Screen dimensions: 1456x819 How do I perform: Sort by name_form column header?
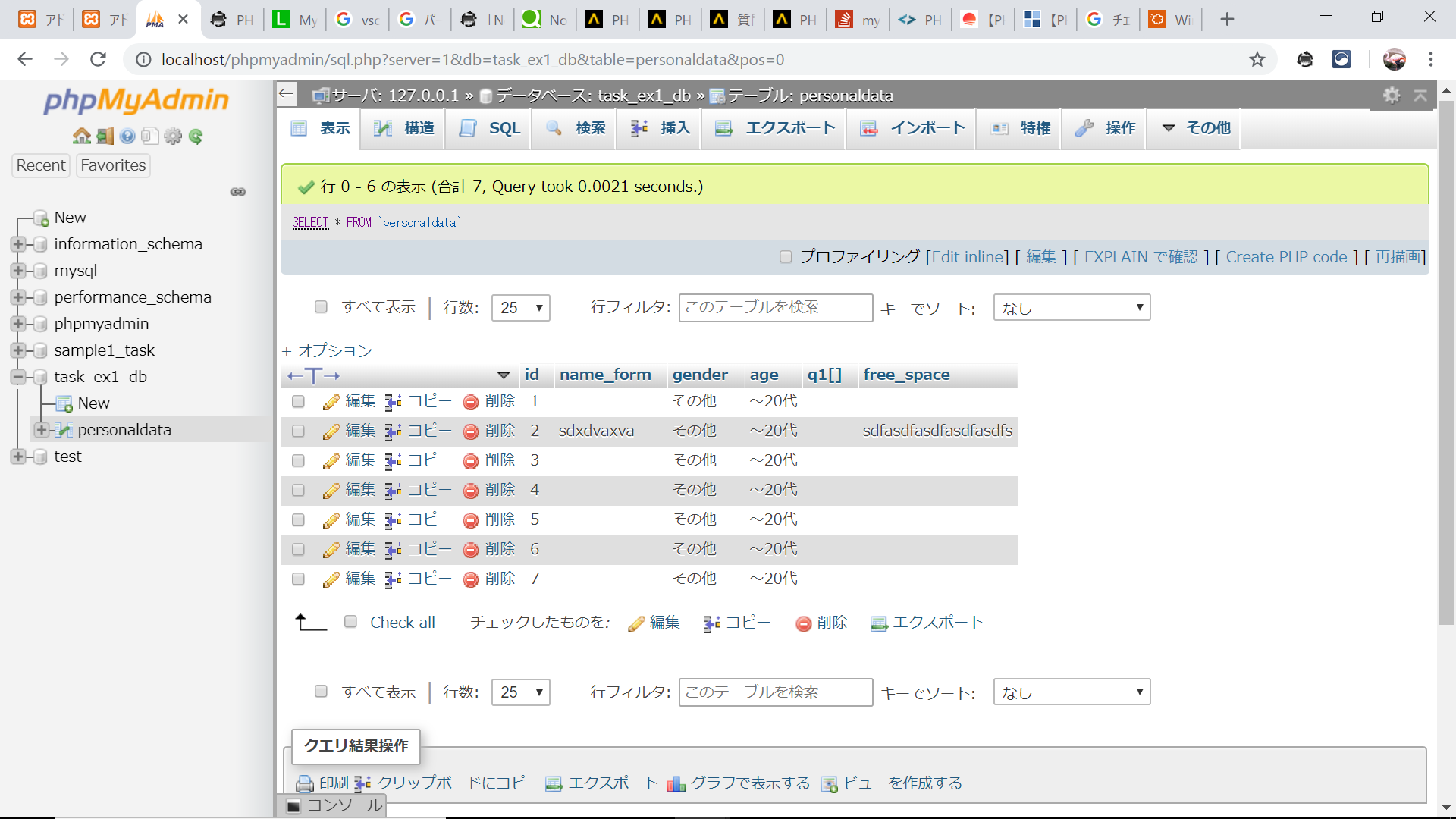pyautogui.click(x=605, y=375)
